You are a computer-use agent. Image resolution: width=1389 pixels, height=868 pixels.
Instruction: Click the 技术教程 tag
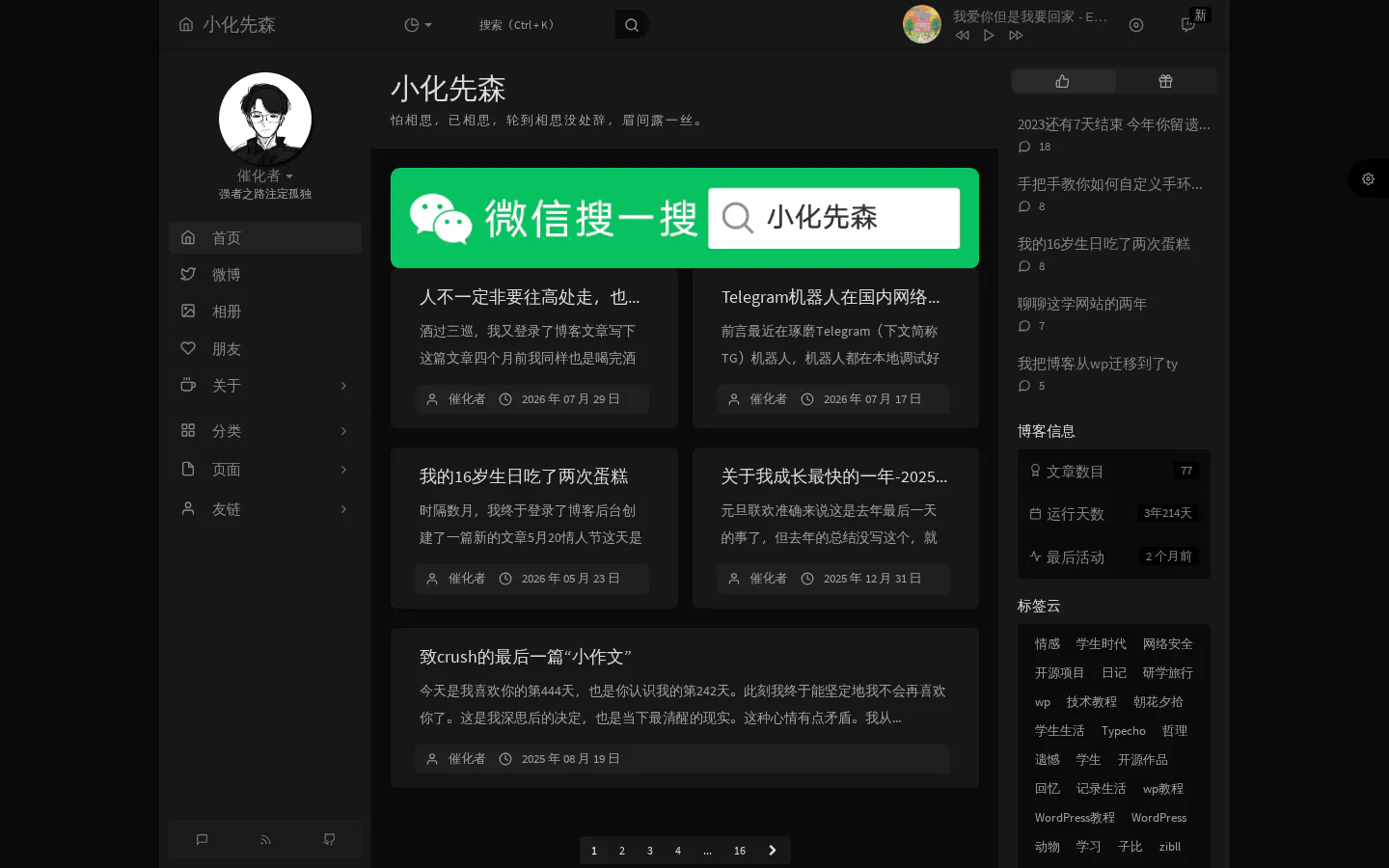1092,702
